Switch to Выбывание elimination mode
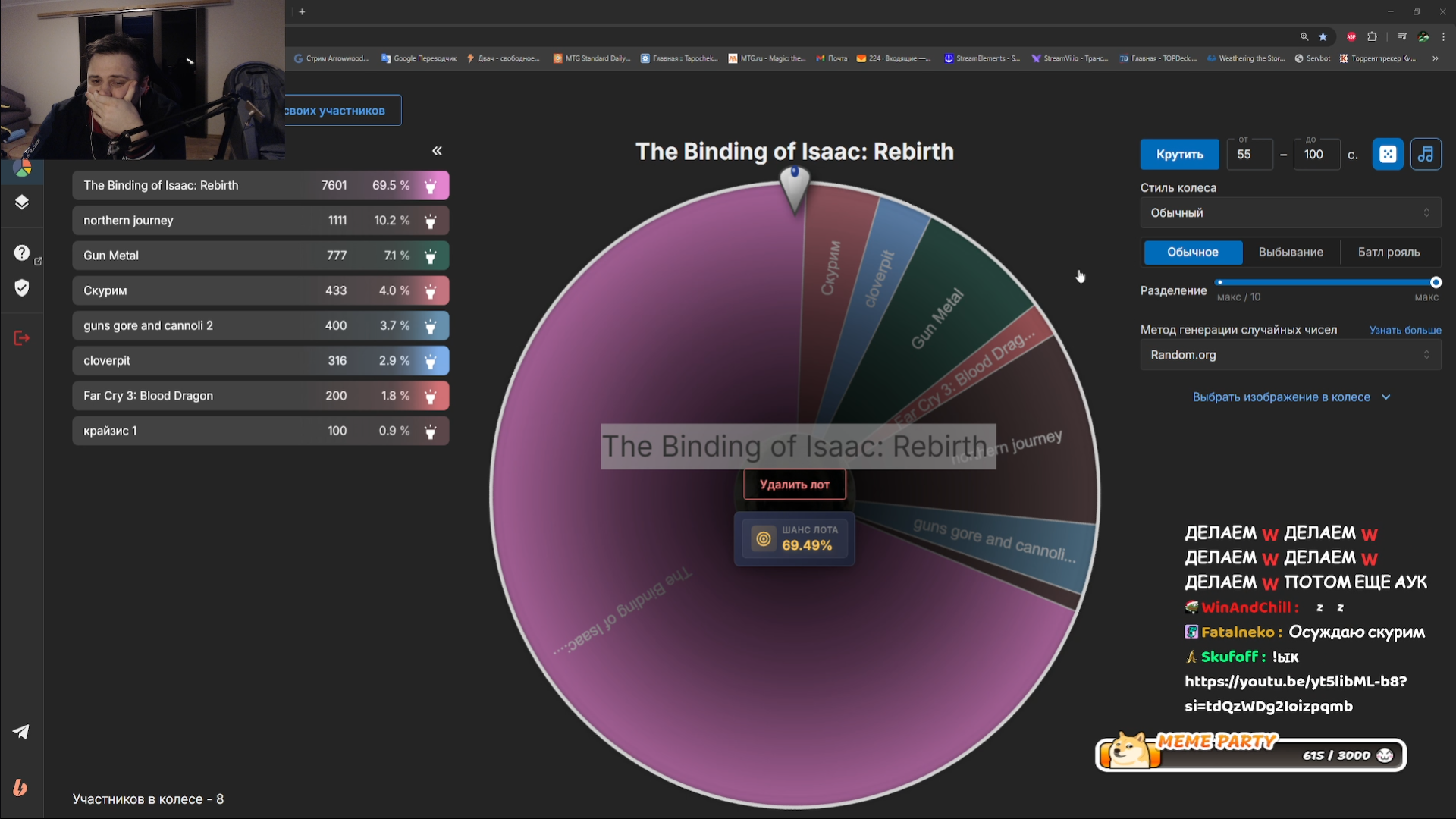The width and height of the screenshot is (1456, 819). (x=1291, y=252)
